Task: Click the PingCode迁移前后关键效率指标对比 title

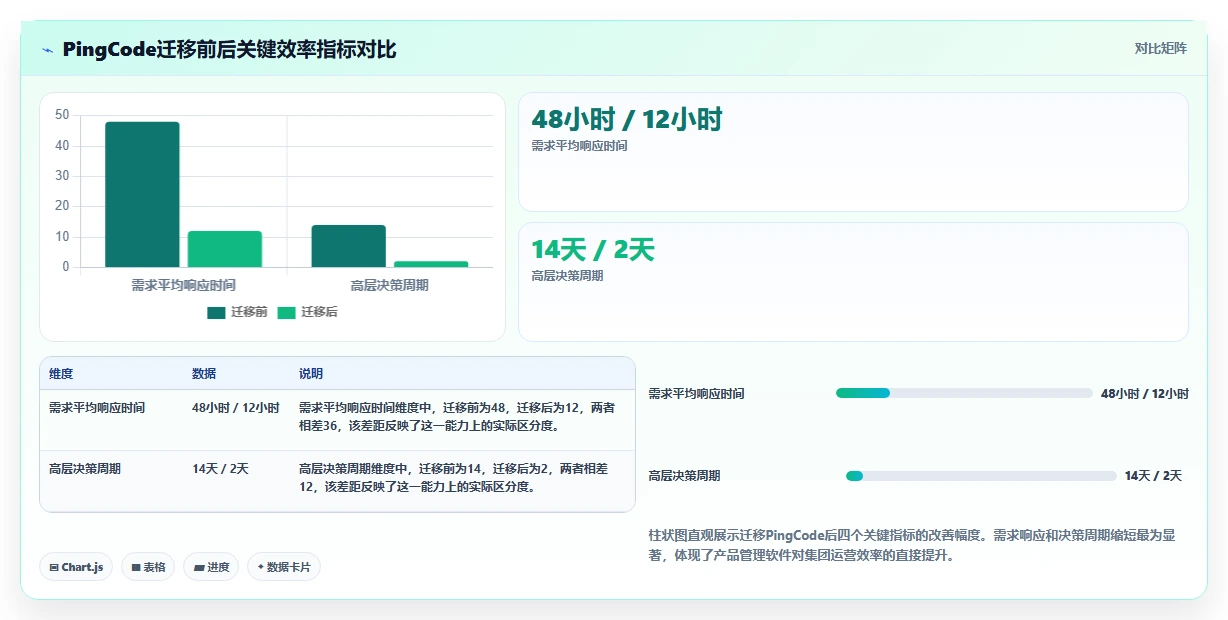Action: coord(229,50)
